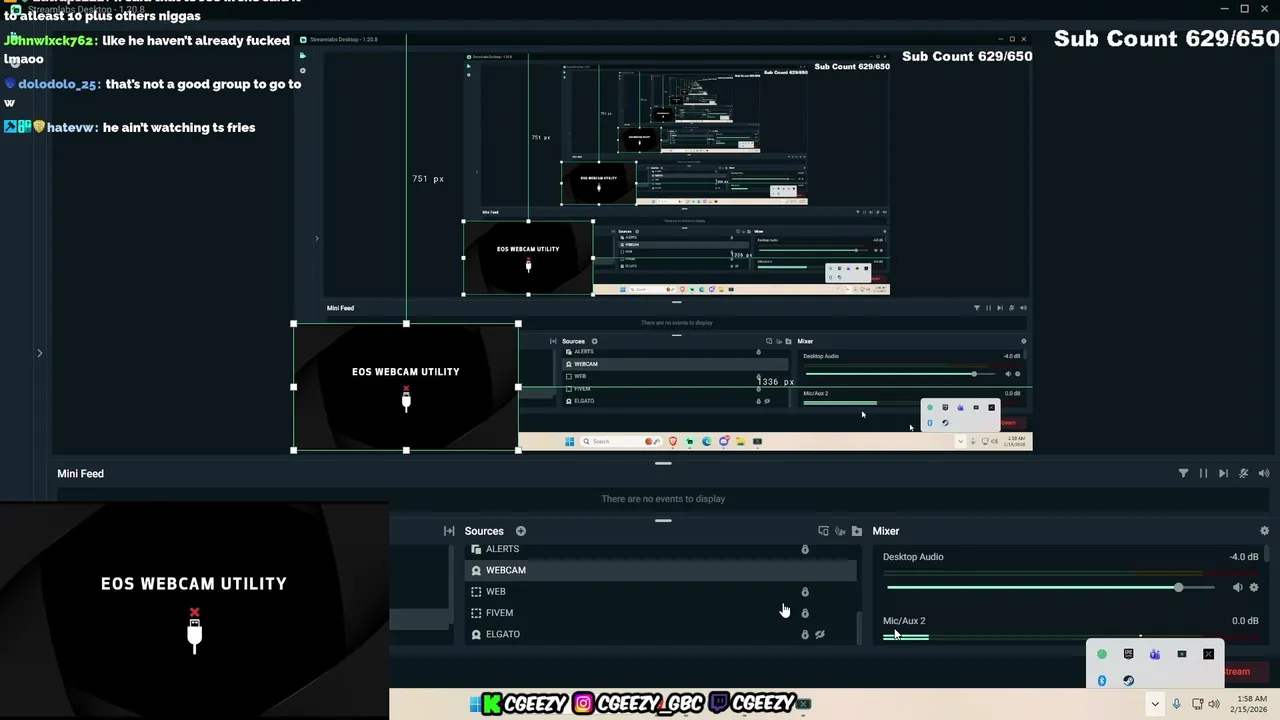Toggle the lock on ELGATO source
This screenshot has width=1280, height=720.
pyautogui.click(x=805, y=634)
